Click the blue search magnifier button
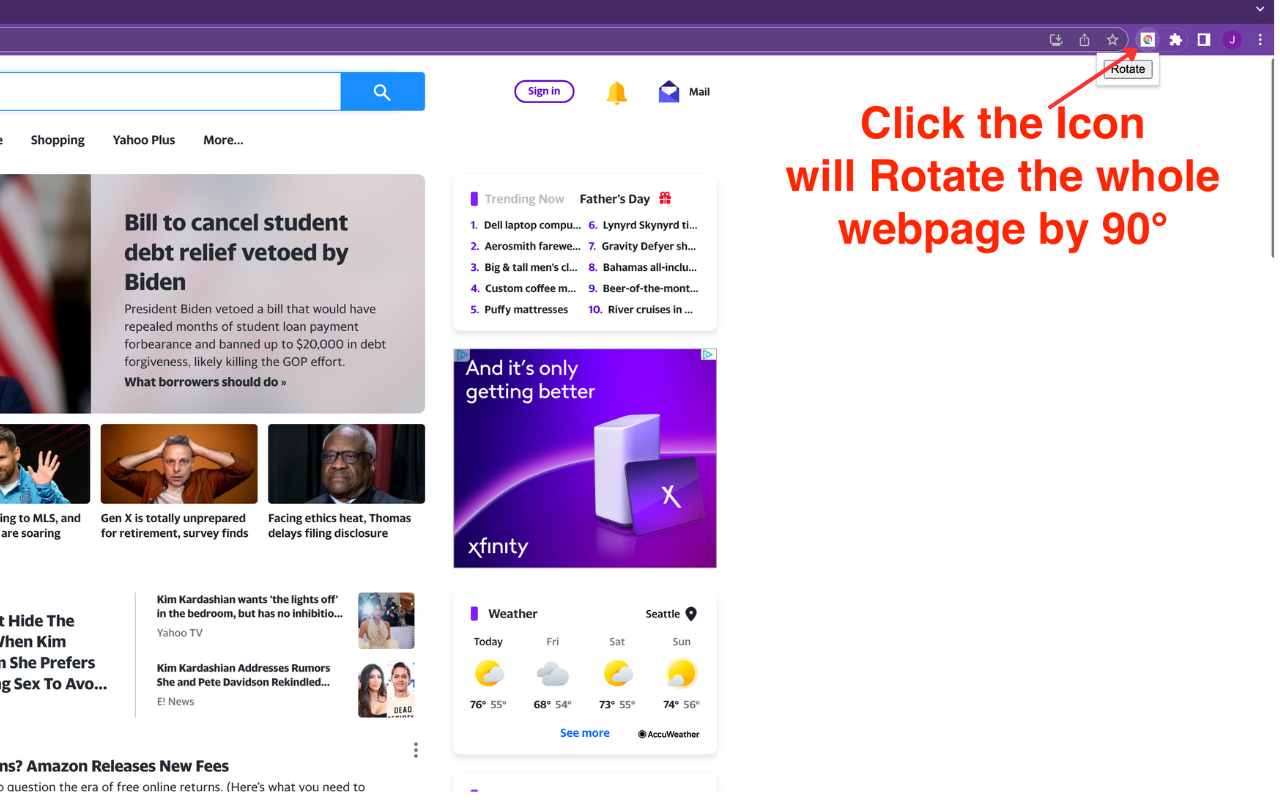1280x800 pixels. 382,92
